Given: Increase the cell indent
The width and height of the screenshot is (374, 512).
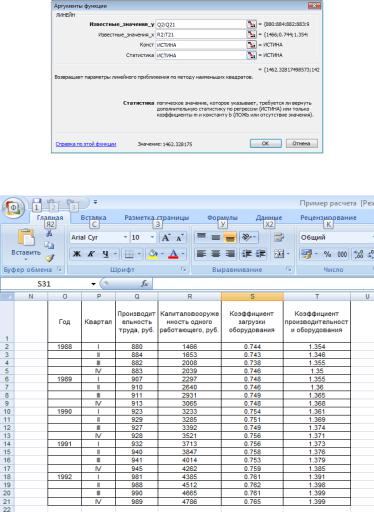Looking at the screenshot, I should (261, 254).
